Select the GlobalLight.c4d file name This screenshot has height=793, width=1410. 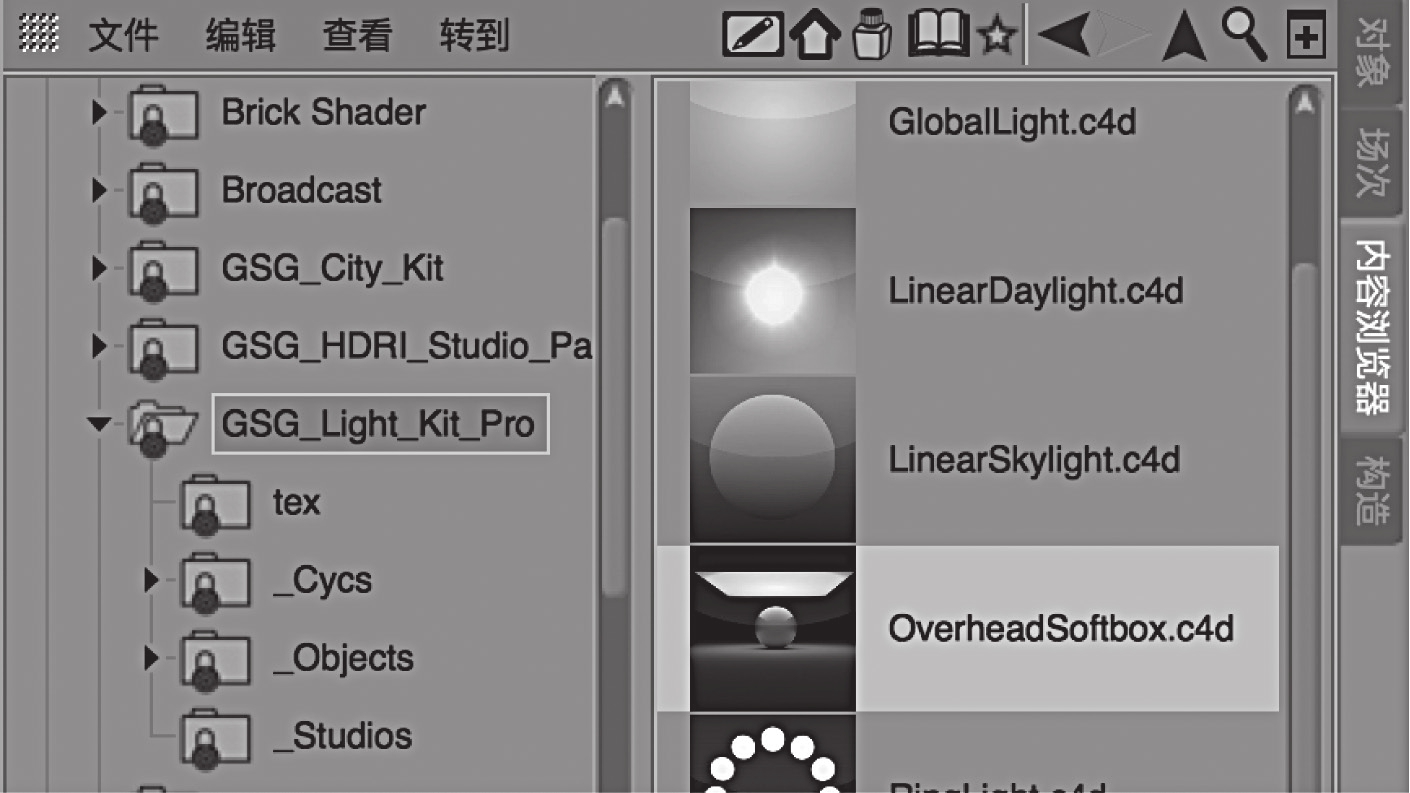pos(1012,123)
